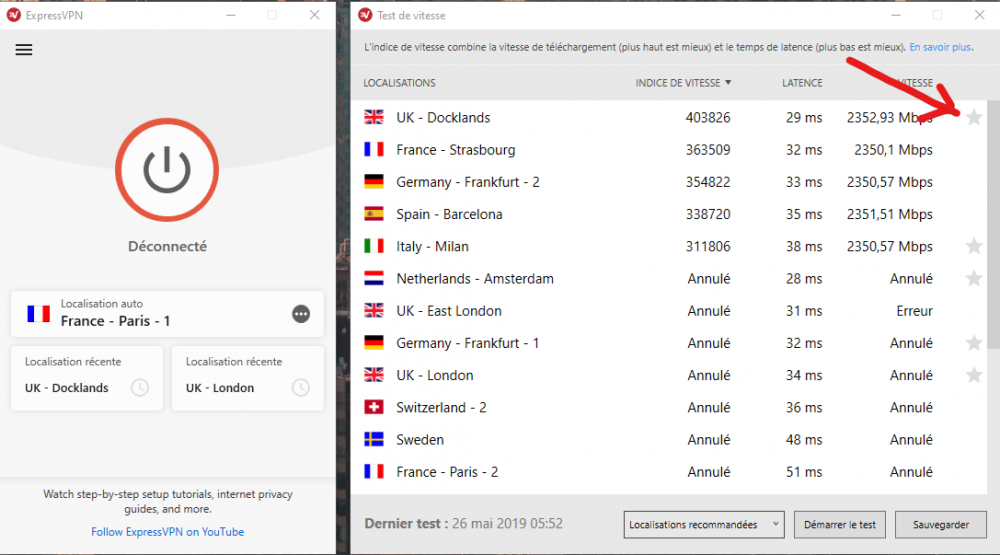
Task: Click the Démarrer le test button
Action: click(840, 524)
